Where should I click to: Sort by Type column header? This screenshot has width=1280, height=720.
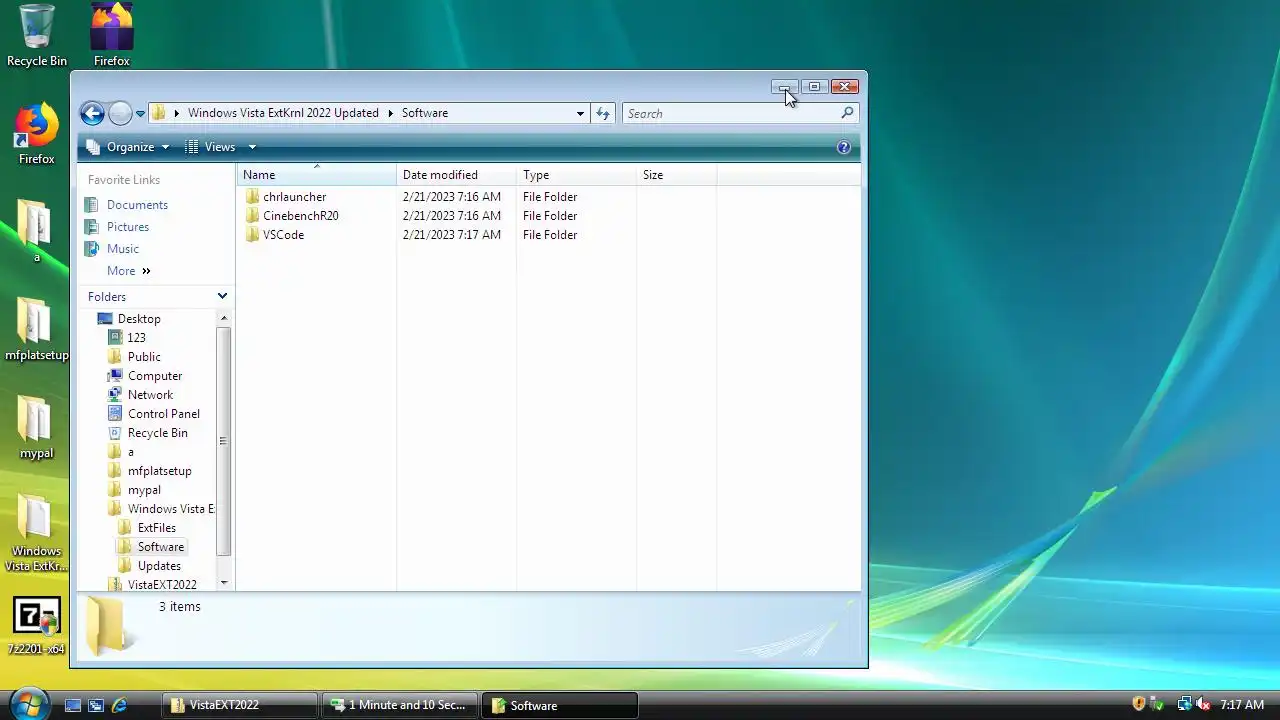pyautogui.click(x=576, y=175)
